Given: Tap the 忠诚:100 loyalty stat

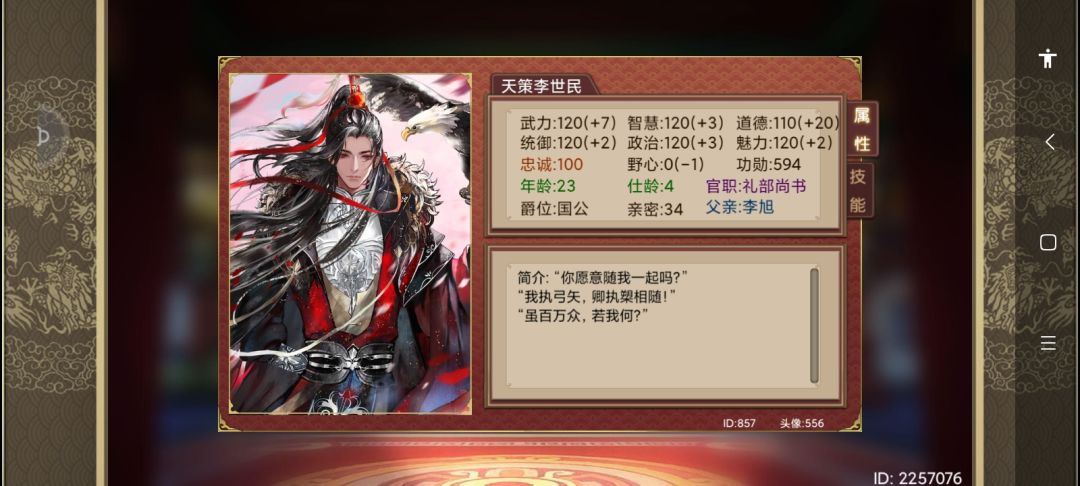Looking at the screenshot, I should (x=551, y=165).
